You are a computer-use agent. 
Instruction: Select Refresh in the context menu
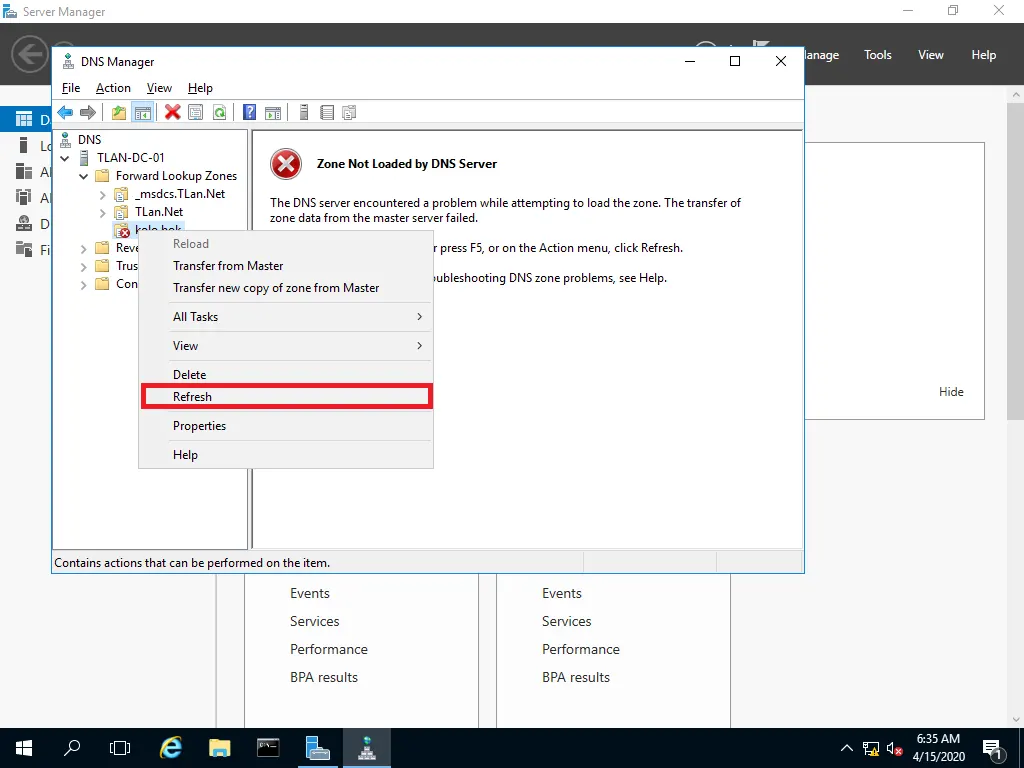coord(286,396)
